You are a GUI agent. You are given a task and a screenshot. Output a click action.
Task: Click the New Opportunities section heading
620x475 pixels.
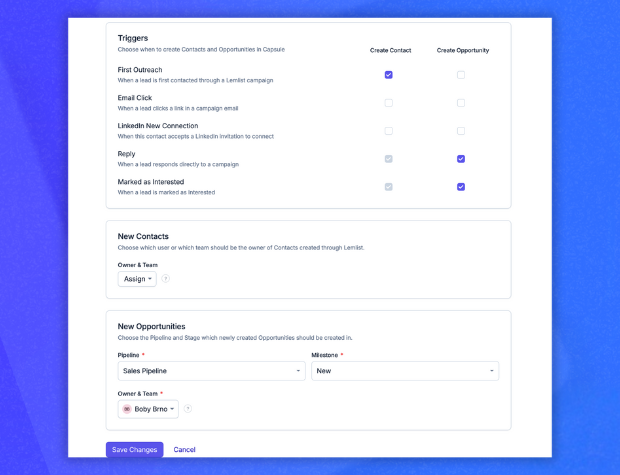click(x=151, y=326)
